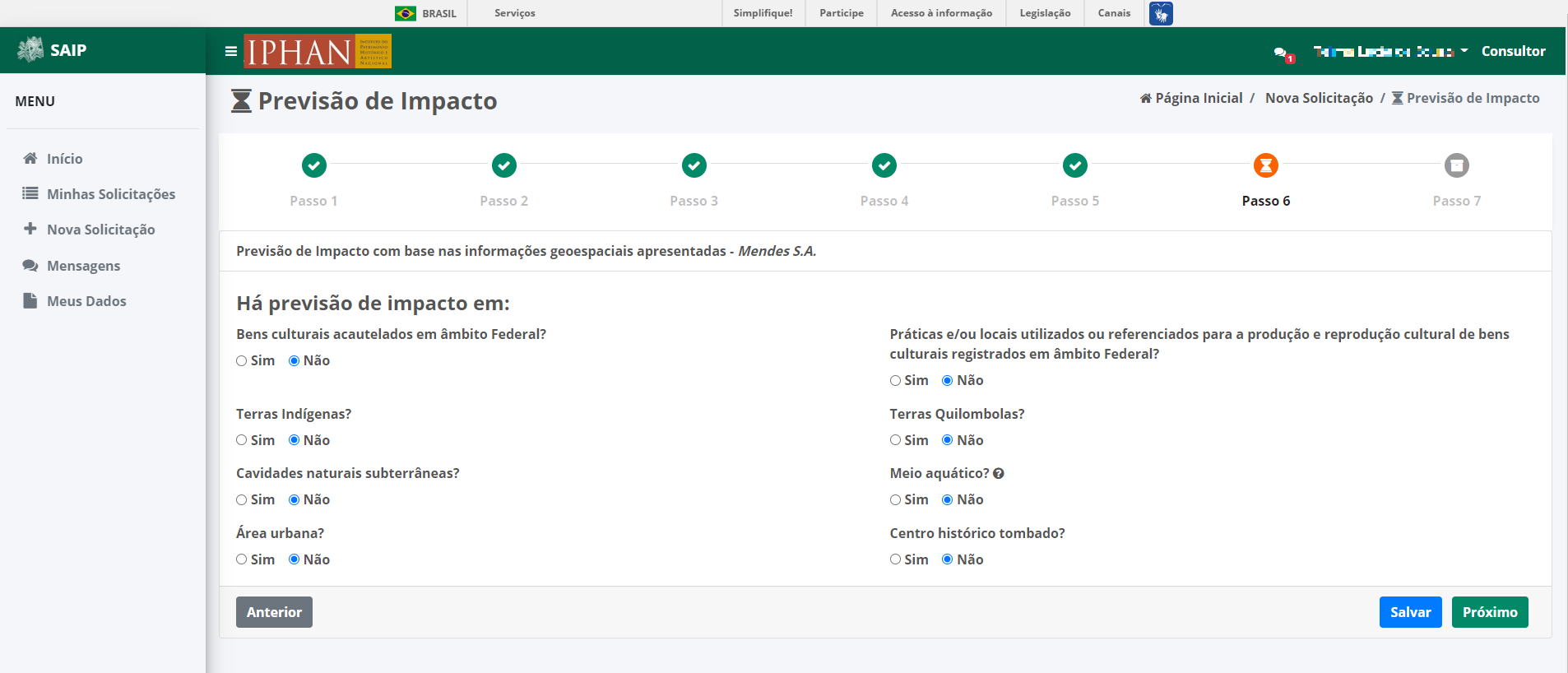Image resolution: width=1568 pixels, height=673 pixels.
Task: Click the Minhas Solicitações list icon
Action: coord(30,193)
